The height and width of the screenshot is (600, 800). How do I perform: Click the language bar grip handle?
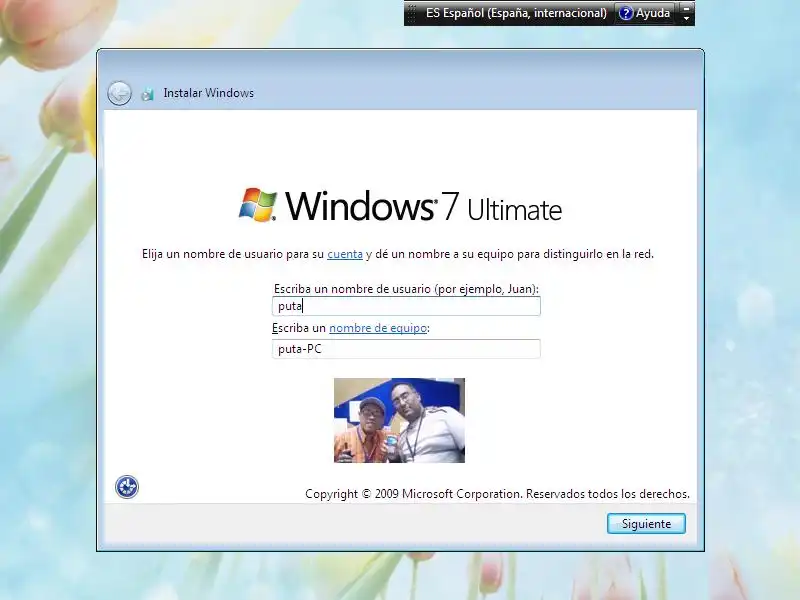(412, 13)
